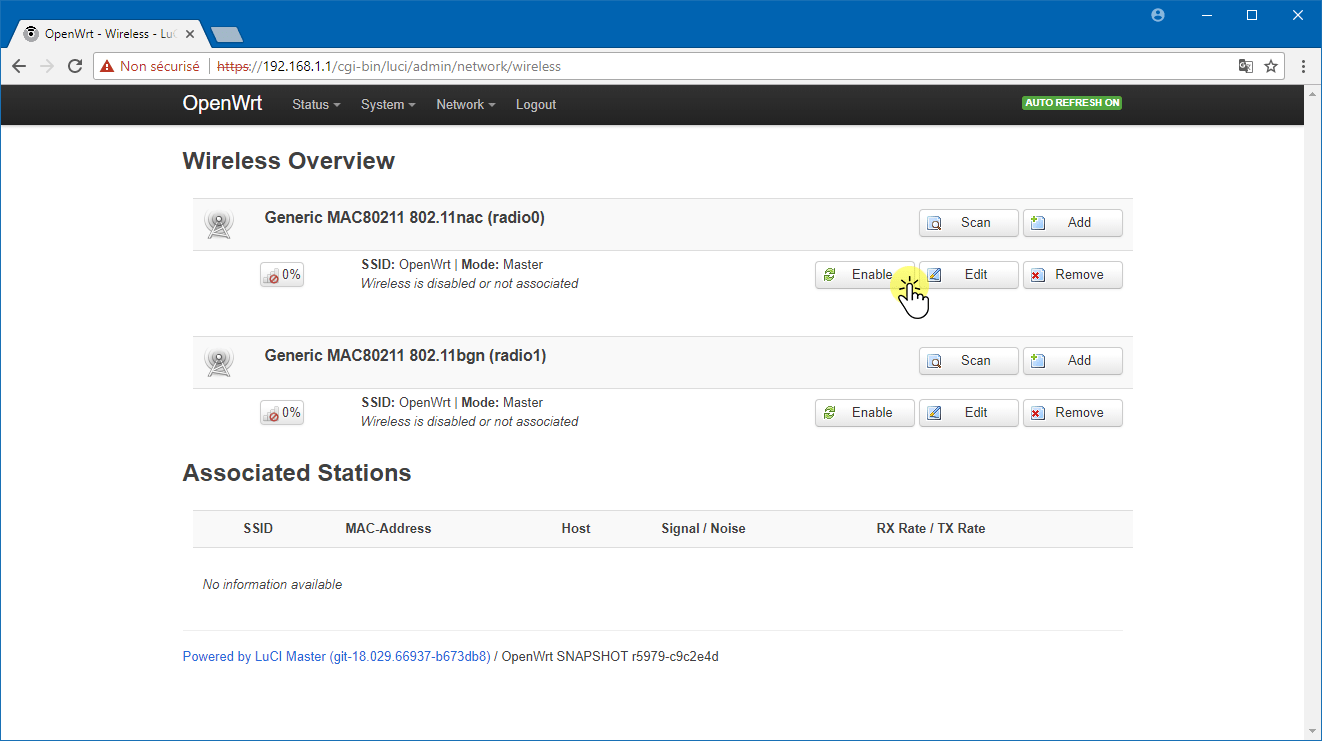The height and width of the screenshot is (741, 1322).
Task: Open the Status dropdown menu
Action: click(x=316, y=105)
